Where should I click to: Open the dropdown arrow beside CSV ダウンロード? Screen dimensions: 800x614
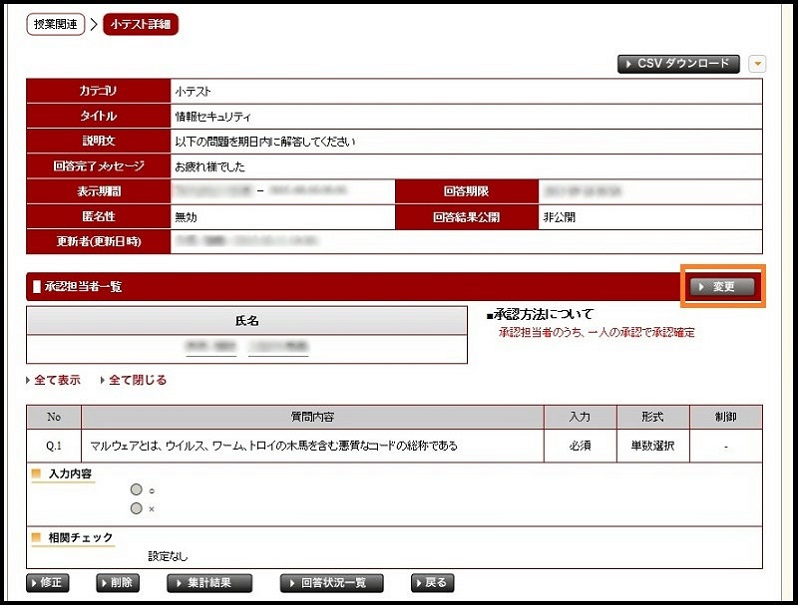(x=757, y=64)
